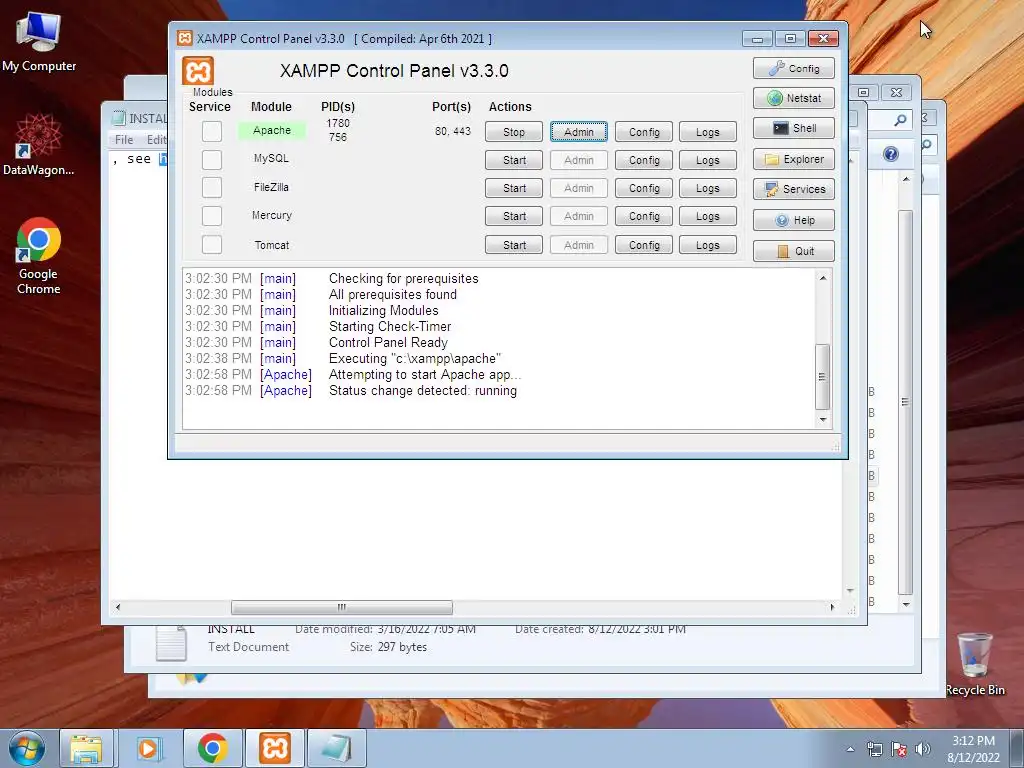Start the MySQL module
The width and height of the screenshot is (1024, 768).
tap(514, 160)
